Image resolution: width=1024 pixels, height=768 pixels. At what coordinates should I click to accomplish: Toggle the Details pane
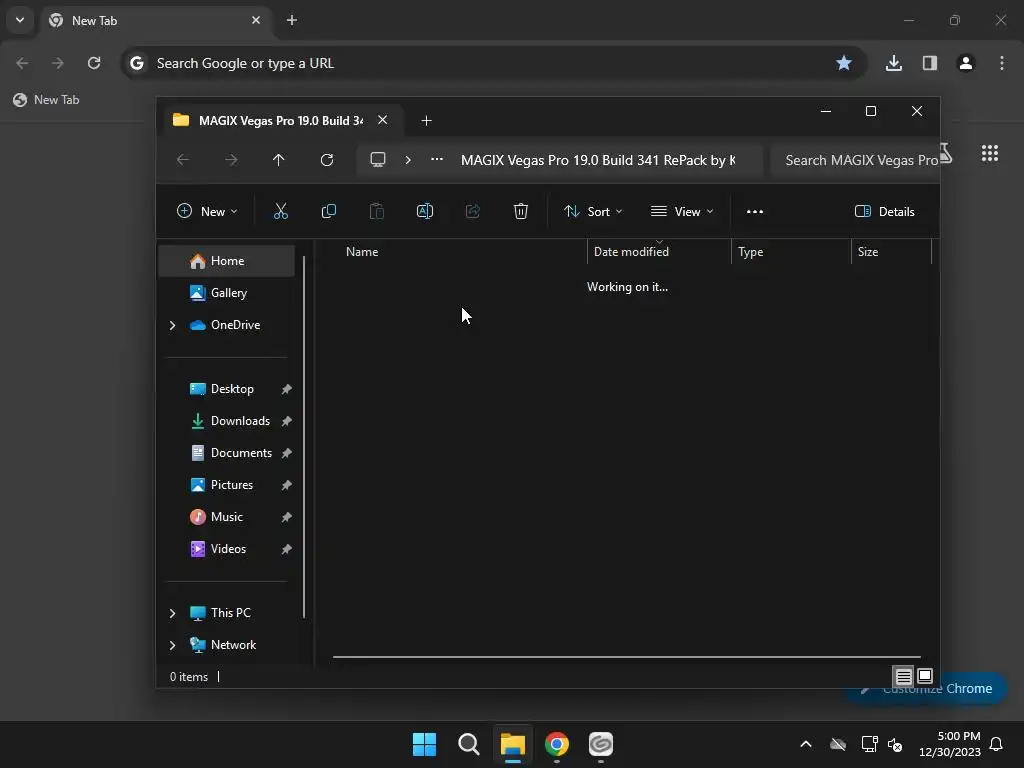pyautogui.click(x=885, y=211)
